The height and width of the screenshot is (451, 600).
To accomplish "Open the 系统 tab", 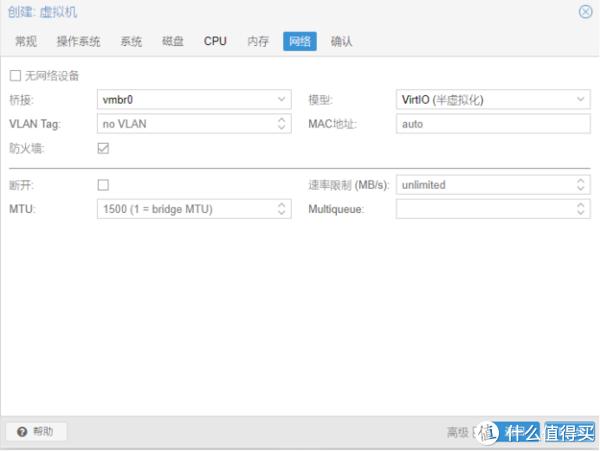I will coord(131,41).
